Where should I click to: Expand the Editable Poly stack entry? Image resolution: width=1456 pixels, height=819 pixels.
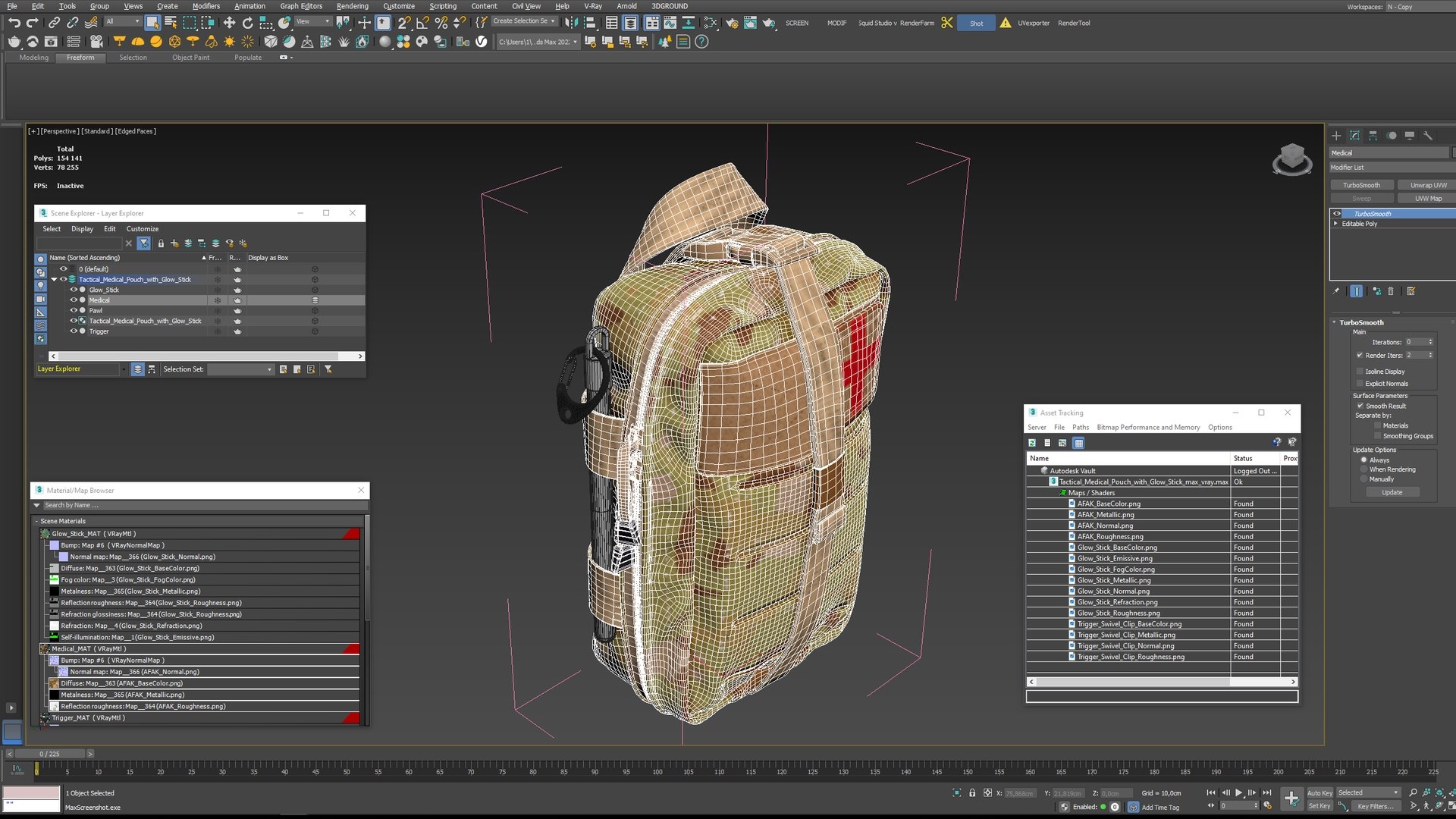click(x=1336, y=224)
